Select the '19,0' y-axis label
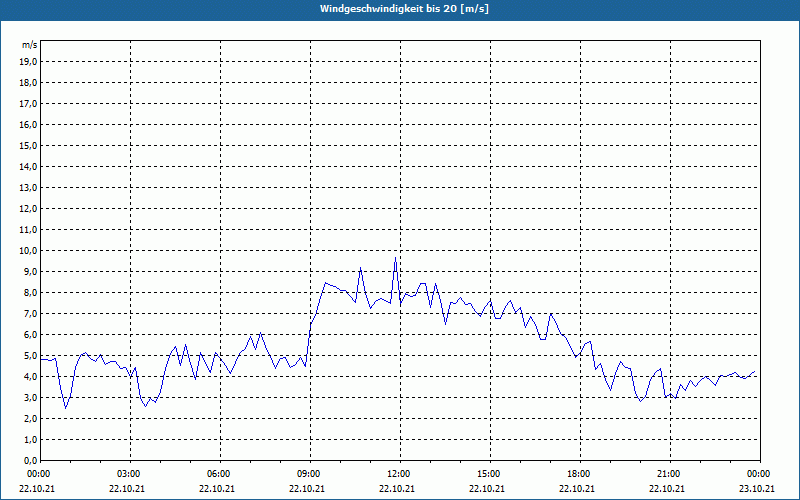 click(29, 62)
